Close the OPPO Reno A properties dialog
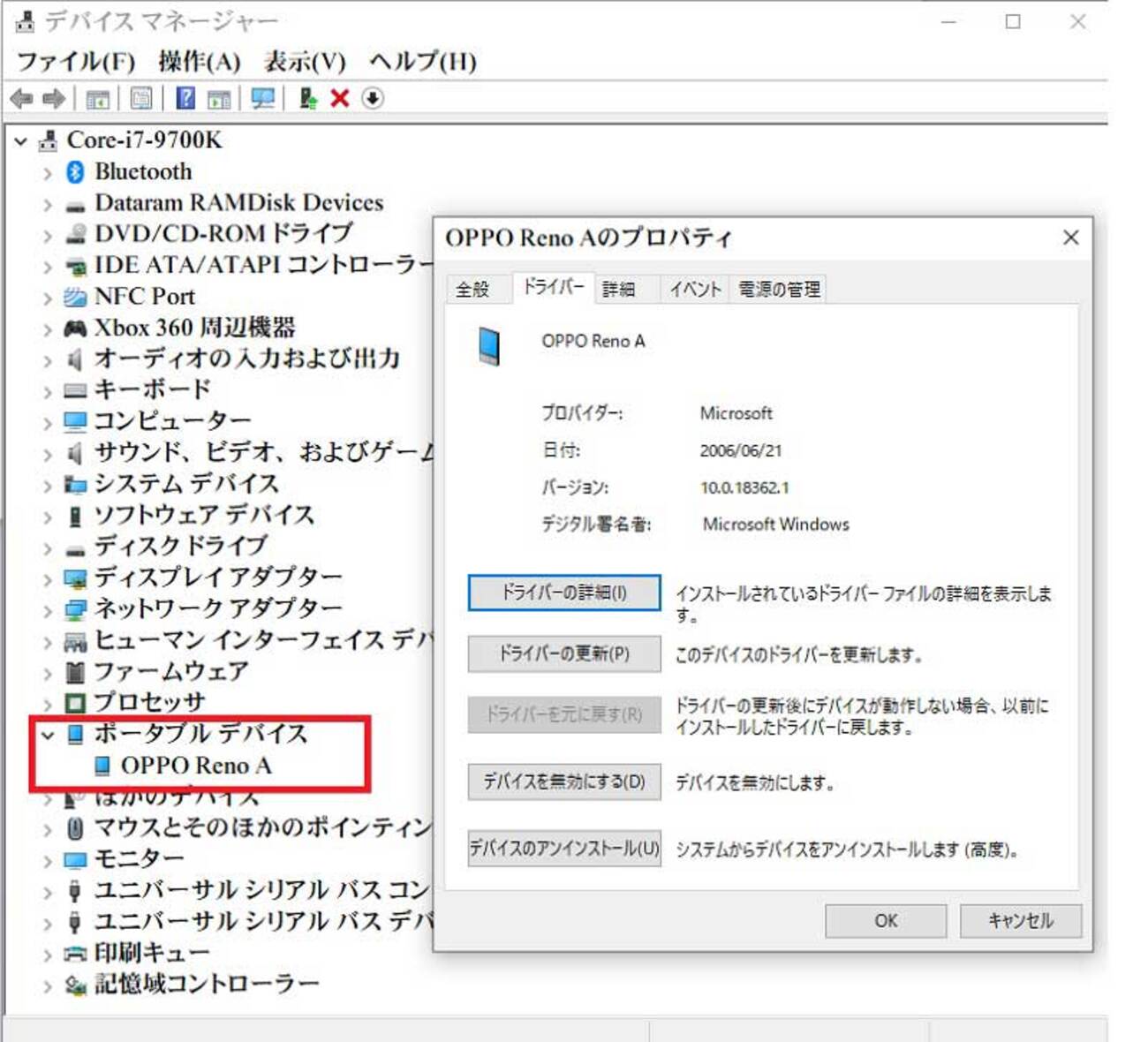 (1071, 238)
